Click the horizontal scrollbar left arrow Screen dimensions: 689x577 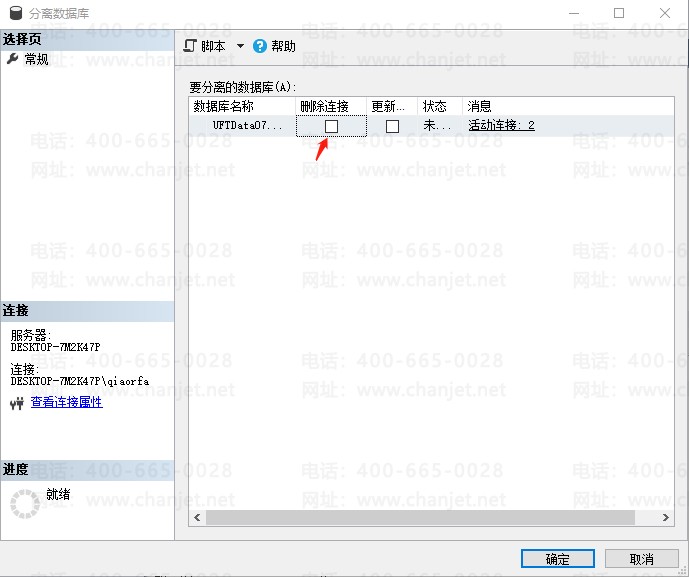pos(198,517)
